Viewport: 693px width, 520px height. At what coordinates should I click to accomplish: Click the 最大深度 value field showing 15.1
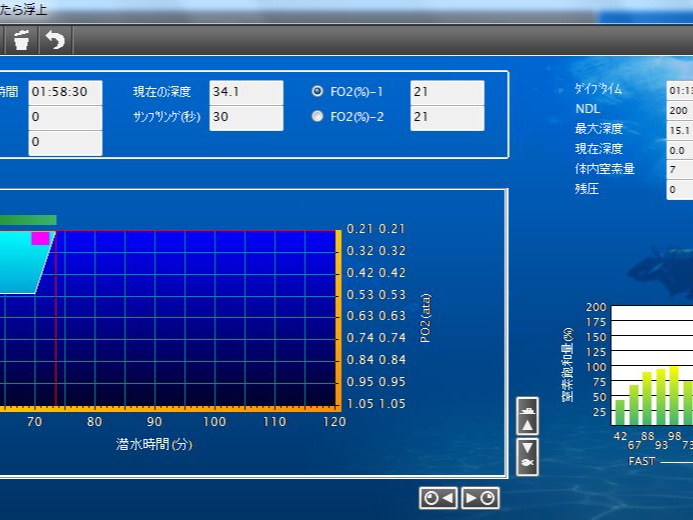point(680,130)
